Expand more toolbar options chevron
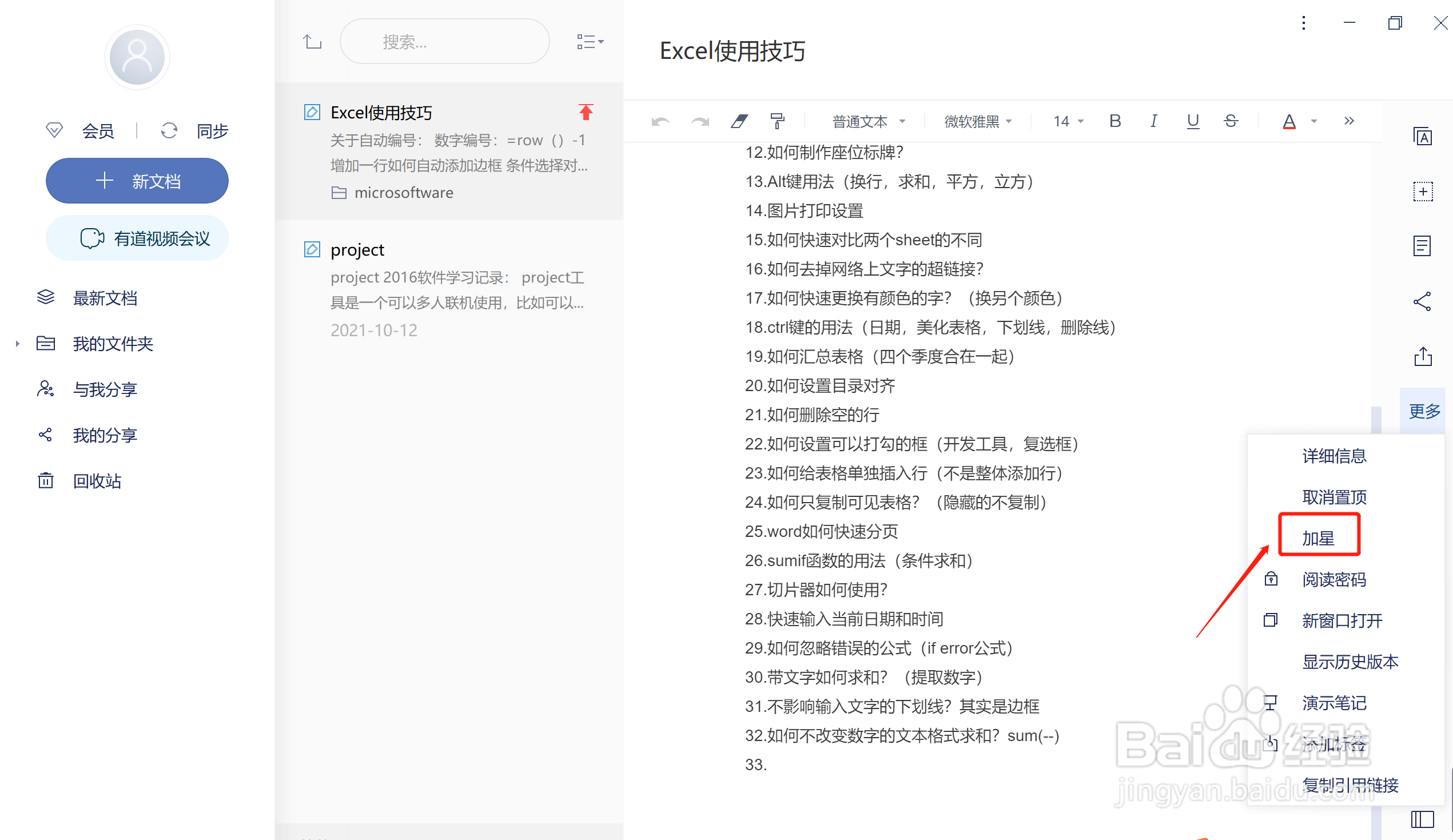This screenshot has width=1453, height=840. tap(1348, 121)
